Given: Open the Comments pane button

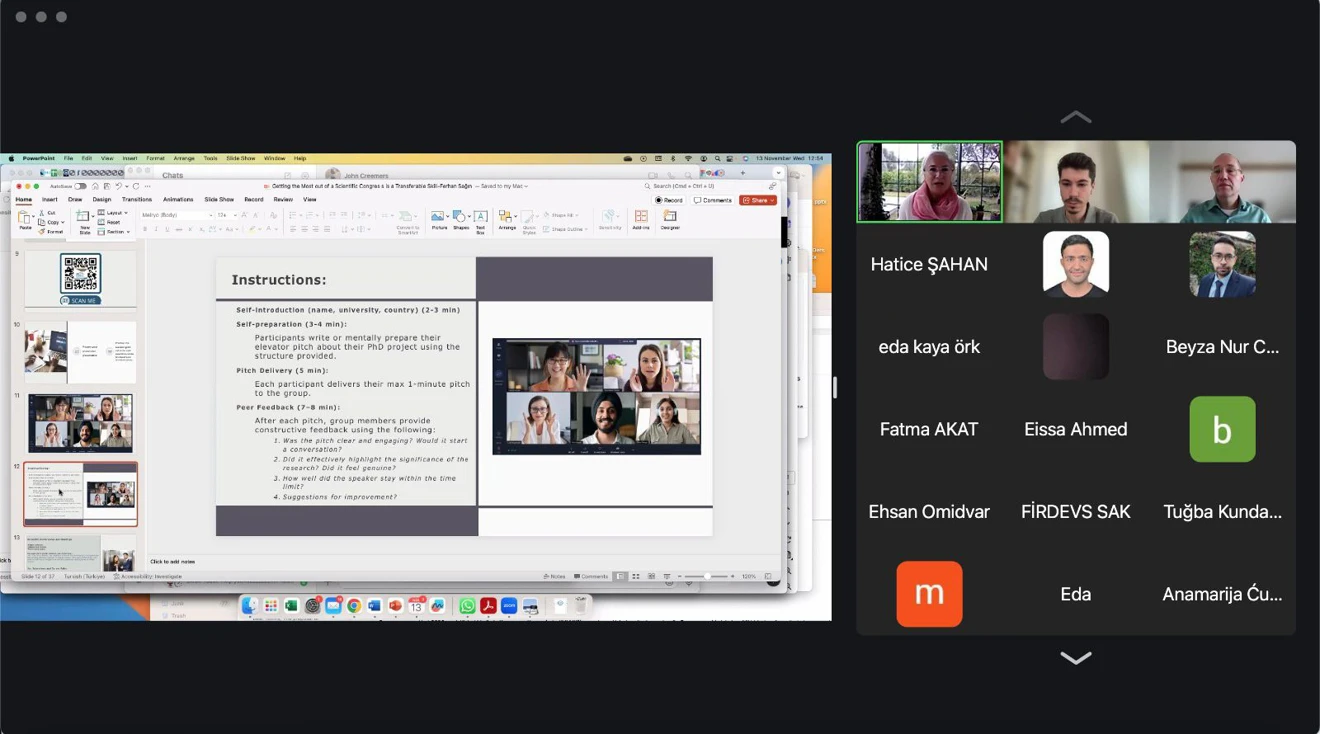Looking at the screenshot, I should [x=713, y=200].
